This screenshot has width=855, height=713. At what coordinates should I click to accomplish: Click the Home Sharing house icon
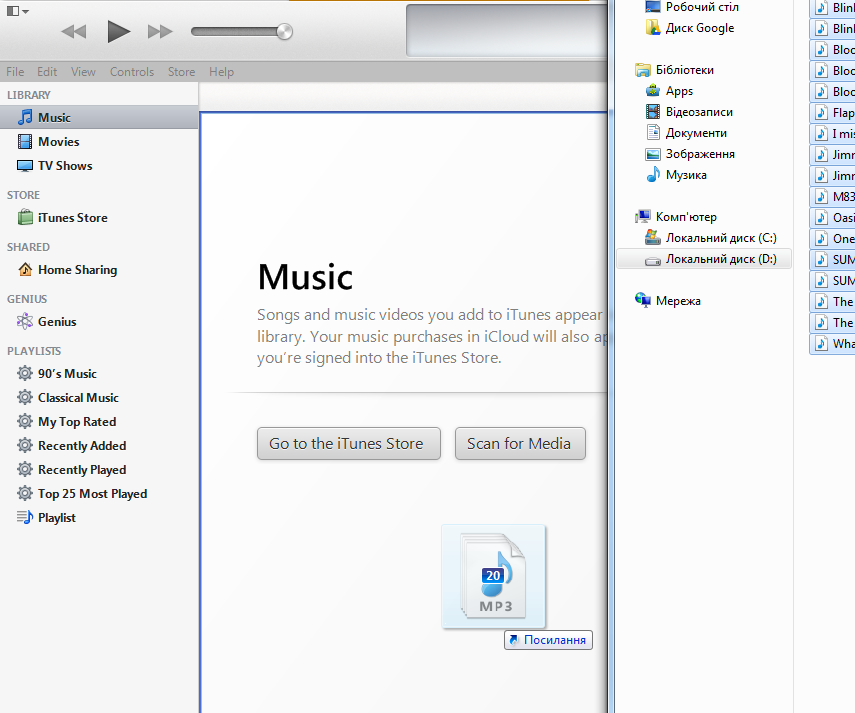(25, 270)
